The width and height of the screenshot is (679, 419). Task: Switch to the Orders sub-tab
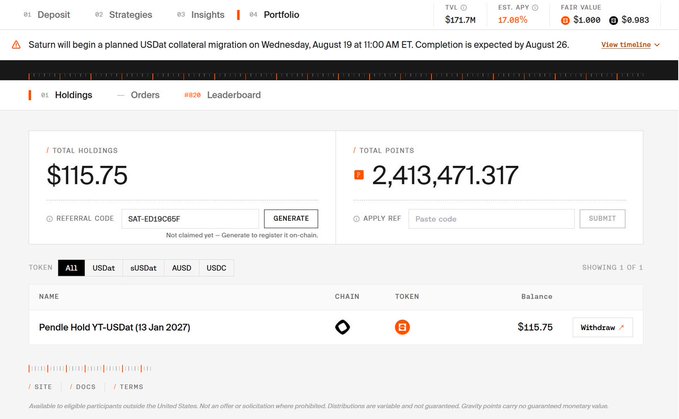(139, 95)
